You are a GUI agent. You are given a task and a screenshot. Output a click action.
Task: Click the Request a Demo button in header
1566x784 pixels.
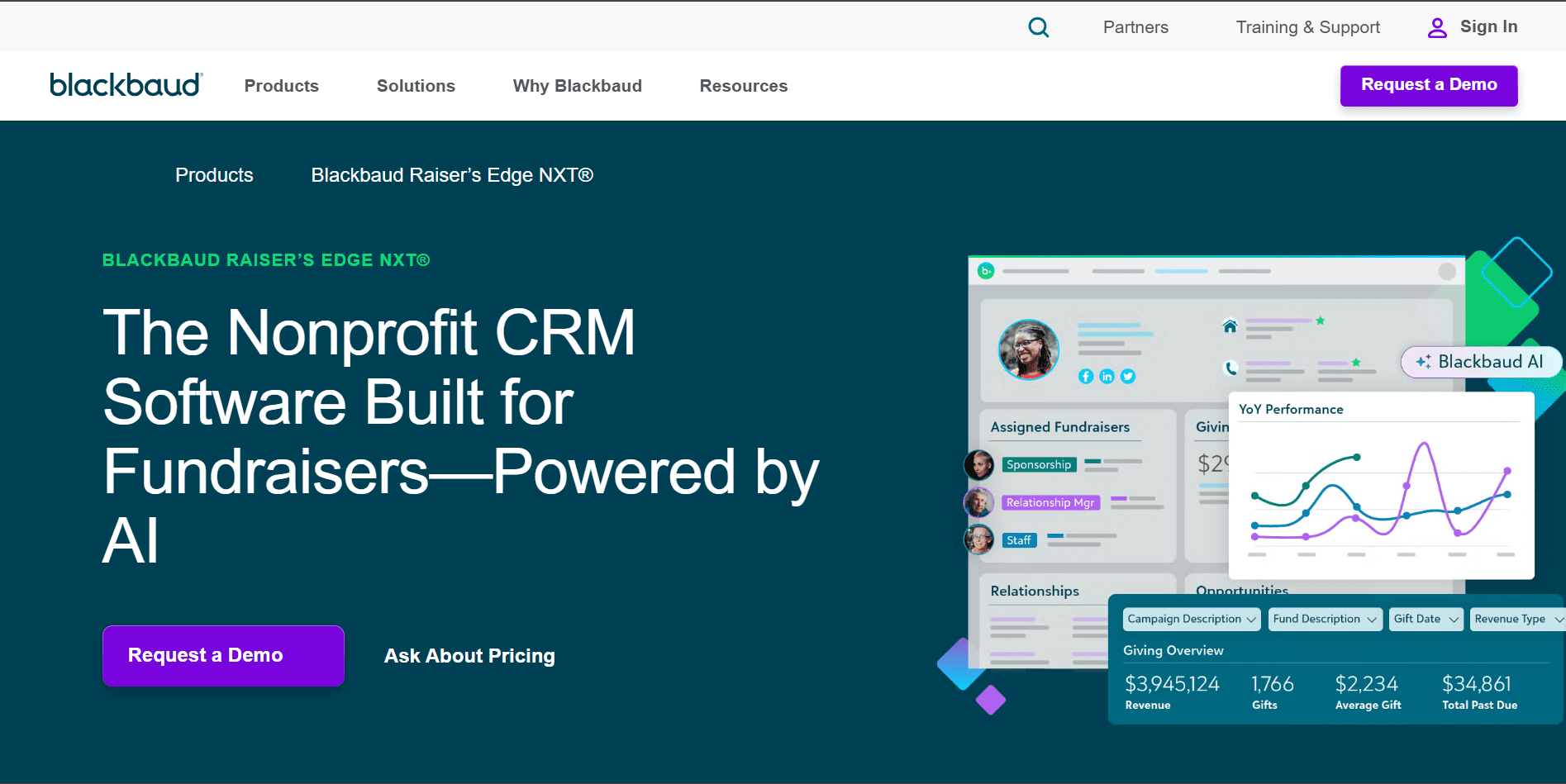[x=1428, y=85]
